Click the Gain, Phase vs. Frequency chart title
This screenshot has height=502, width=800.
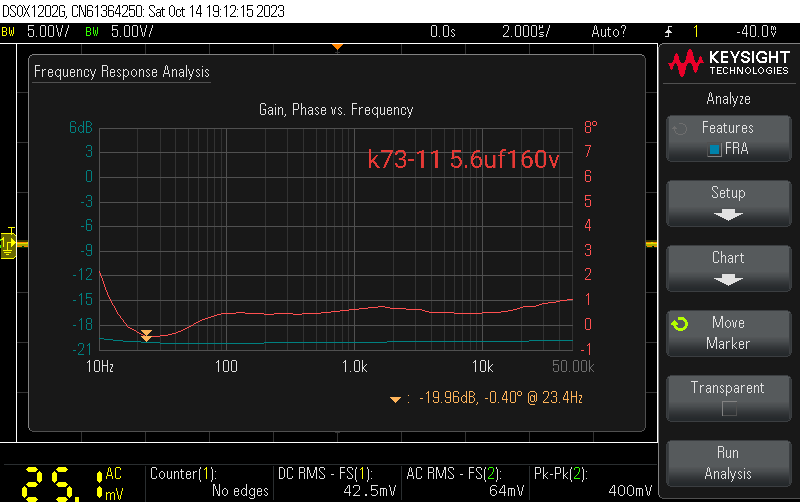tap(336, 110)
